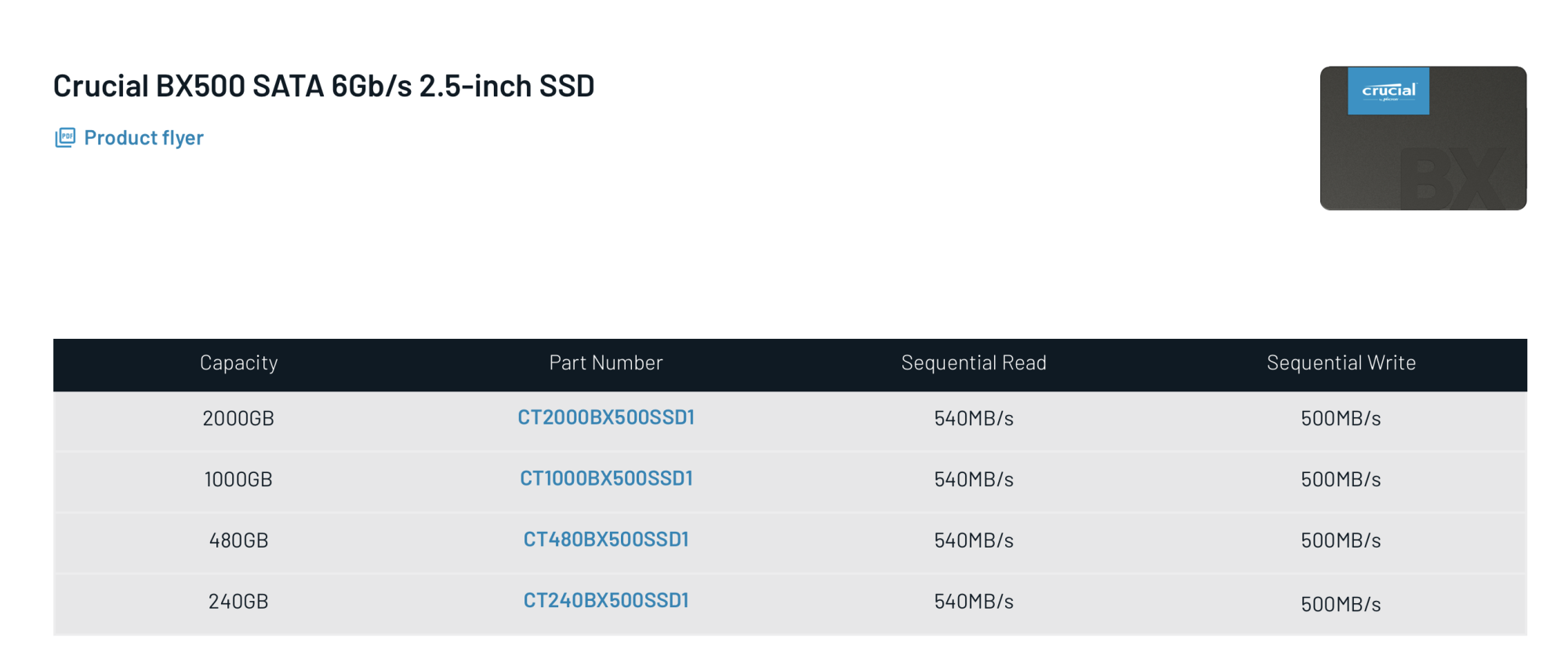Click the PDF icon beside Product flyer
The image size is (1568, 666).
coord(65,138)
